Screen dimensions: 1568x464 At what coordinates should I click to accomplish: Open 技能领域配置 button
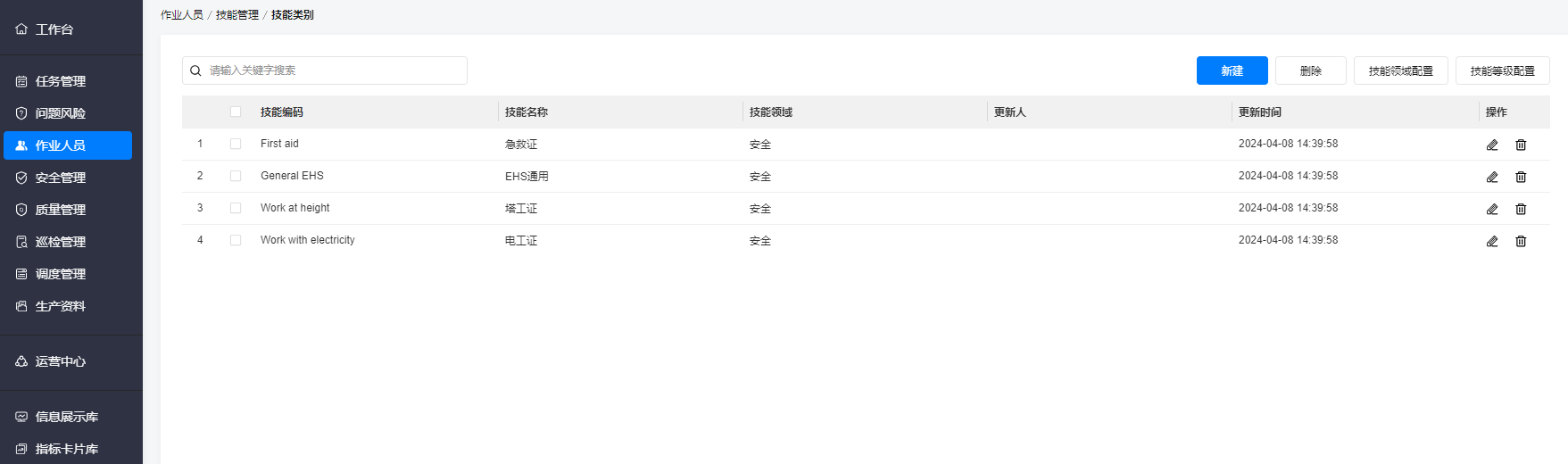click(x=1401, y=70)
